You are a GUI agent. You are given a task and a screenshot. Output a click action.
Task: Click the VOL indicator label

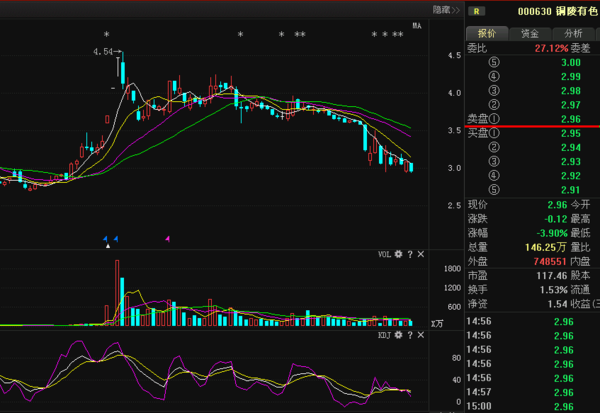coord(384,254)
